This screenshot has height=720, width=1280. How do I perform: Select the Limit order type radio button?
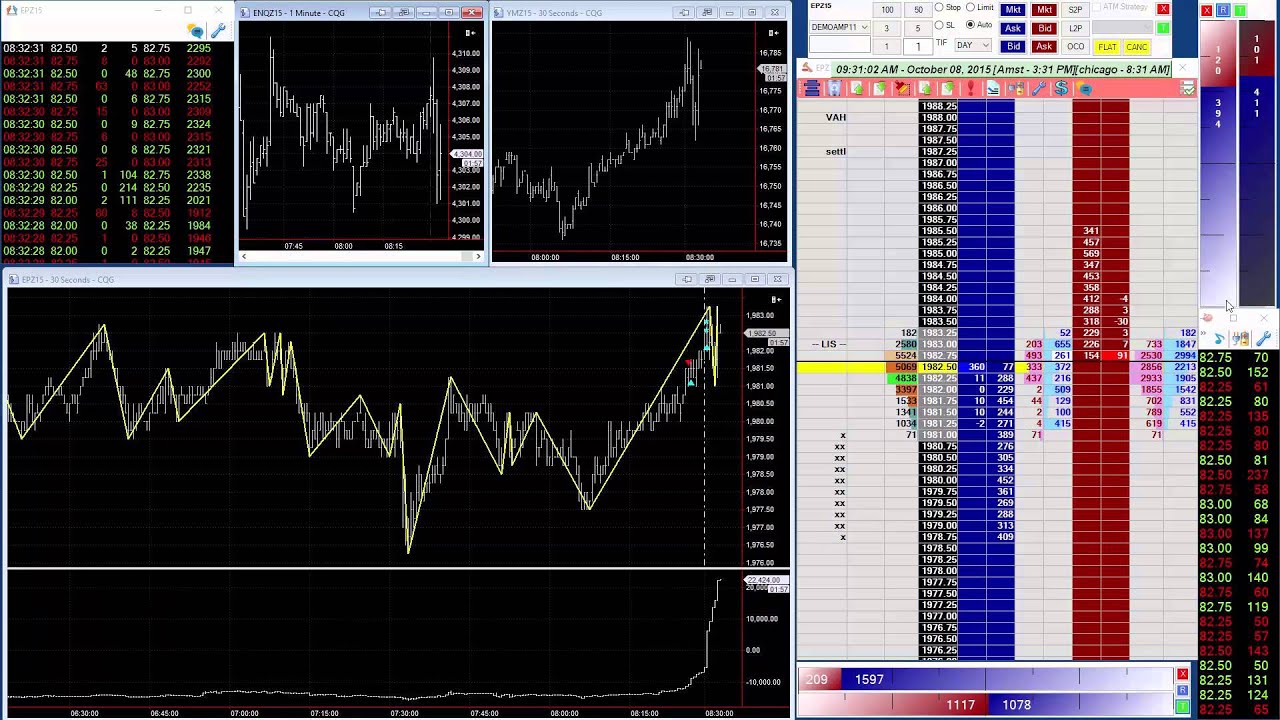971,7
